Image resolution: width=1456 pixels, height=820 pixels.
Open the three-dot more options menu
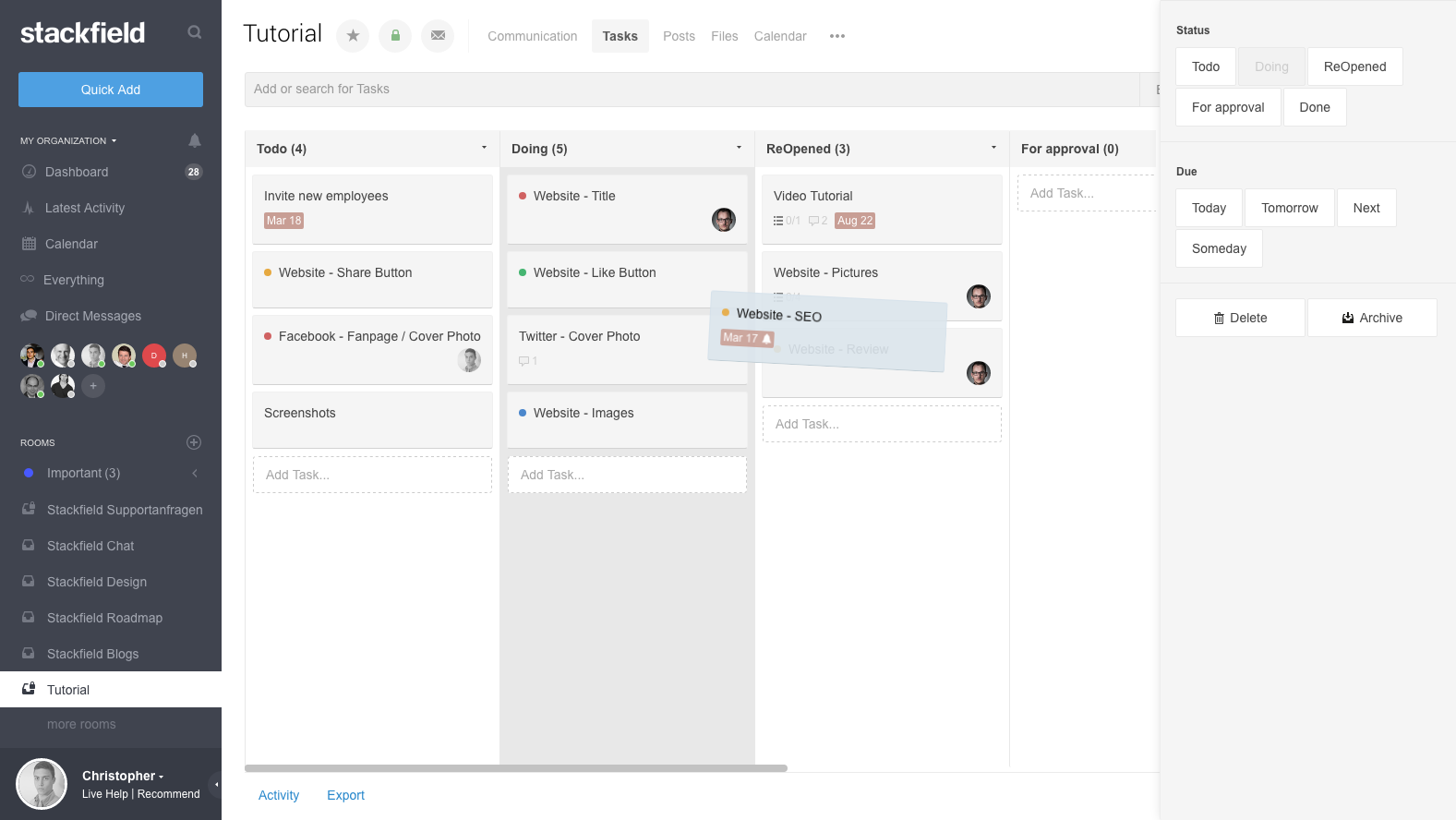coord(837,36)
